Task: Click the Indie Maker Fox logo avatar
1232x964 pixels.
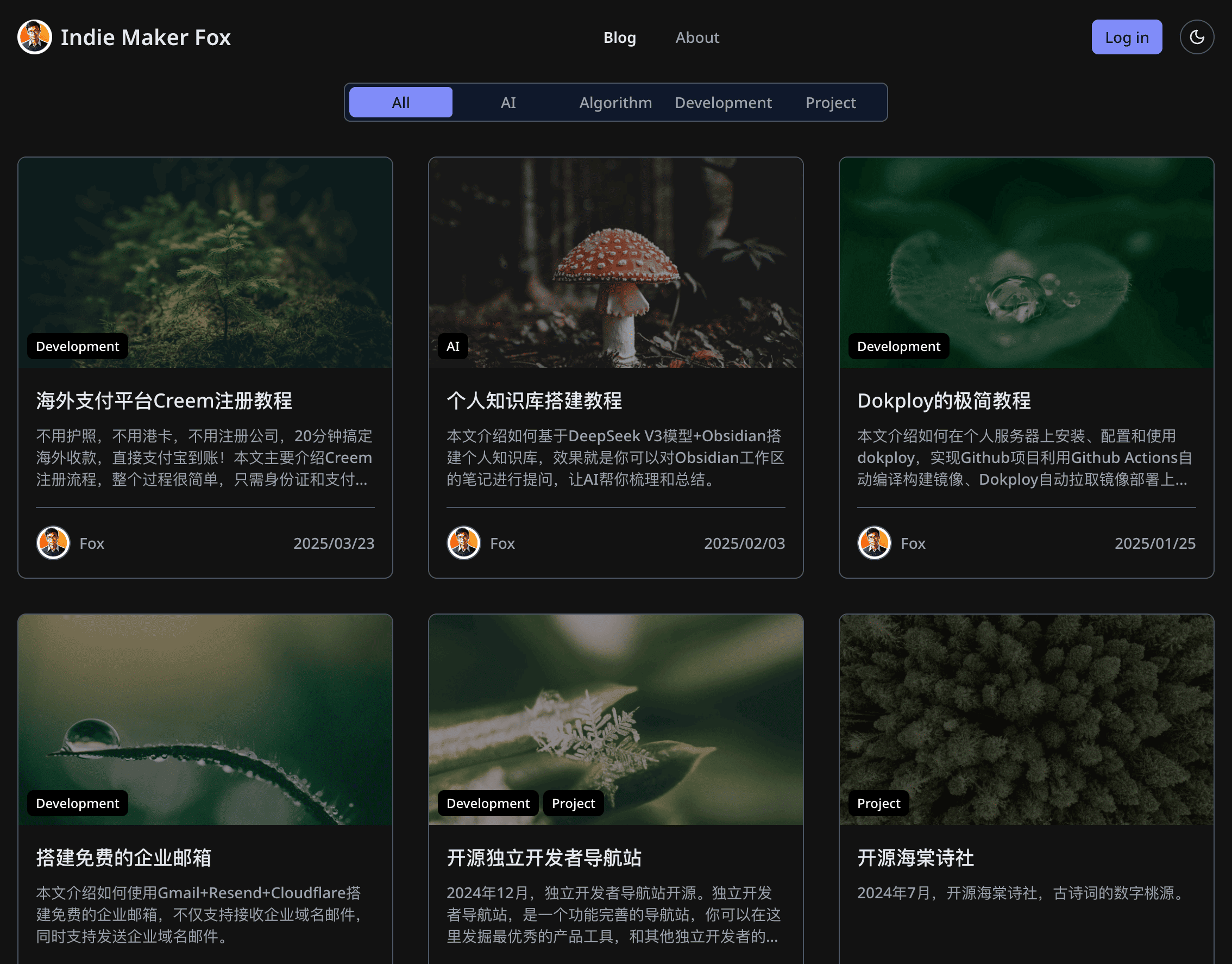Action: (34, 37)
